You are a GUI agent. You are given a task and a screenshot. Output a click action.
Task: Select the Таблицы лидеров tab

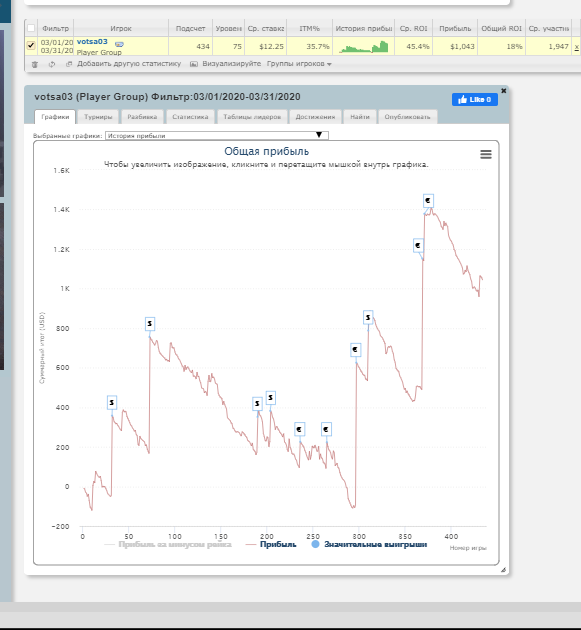click(x=252, y=117)
